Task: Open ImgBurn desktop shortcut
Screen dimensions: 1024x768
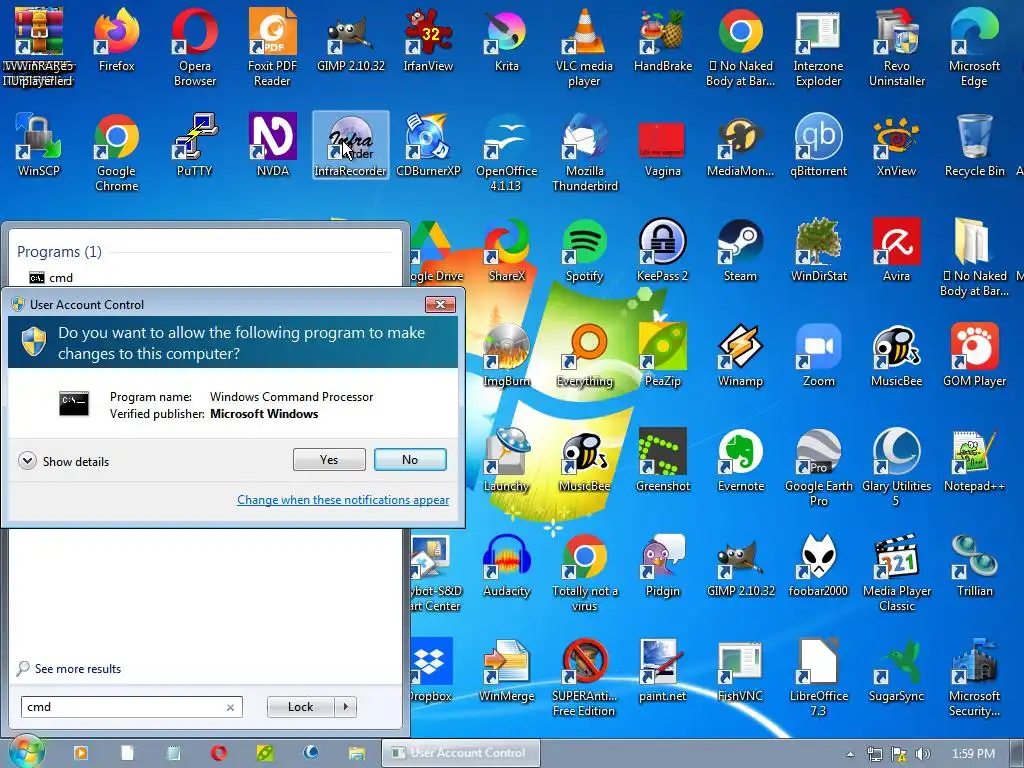Action: (506, 355)
